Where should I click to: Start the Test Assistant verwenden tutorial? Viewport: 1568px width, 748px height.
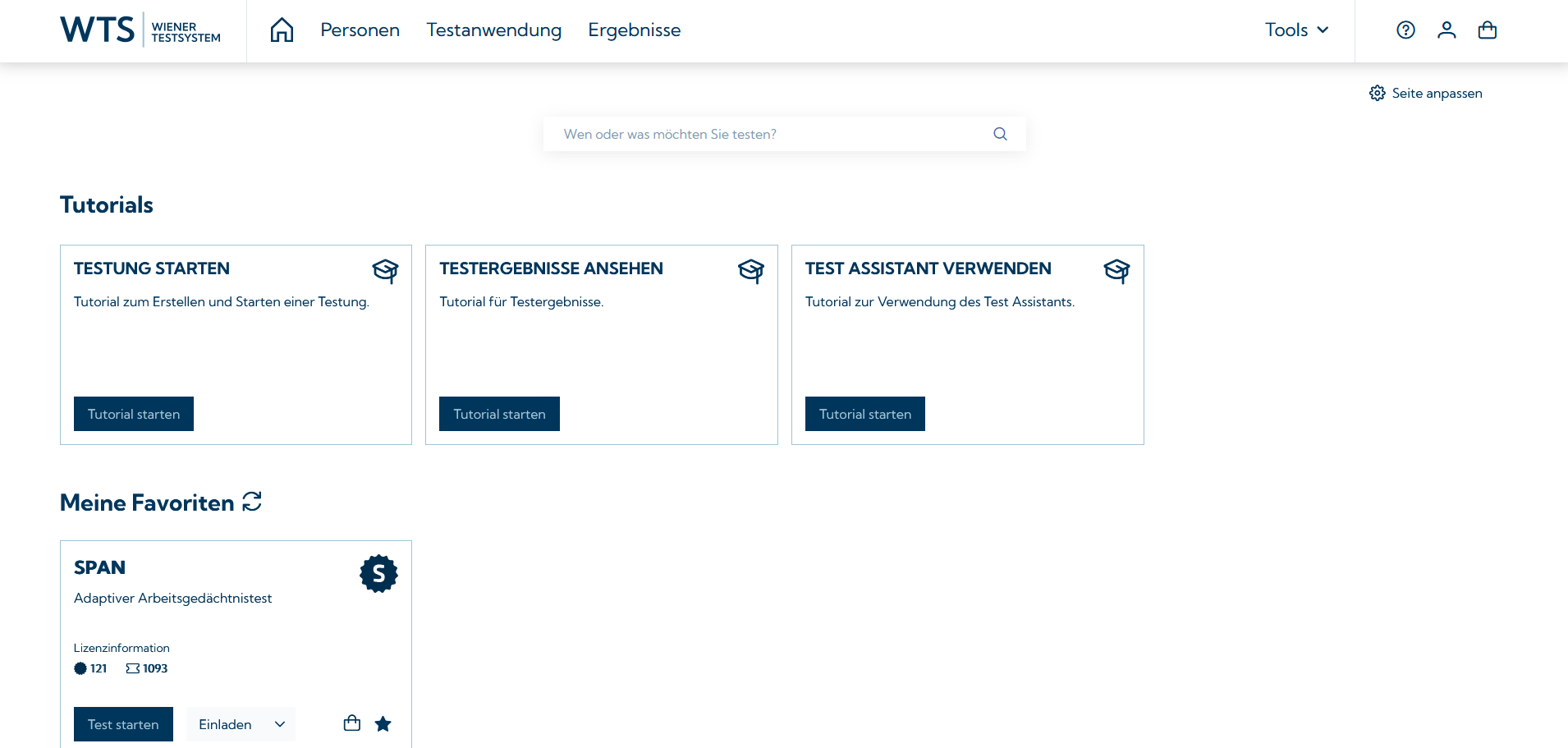[864, 414]
